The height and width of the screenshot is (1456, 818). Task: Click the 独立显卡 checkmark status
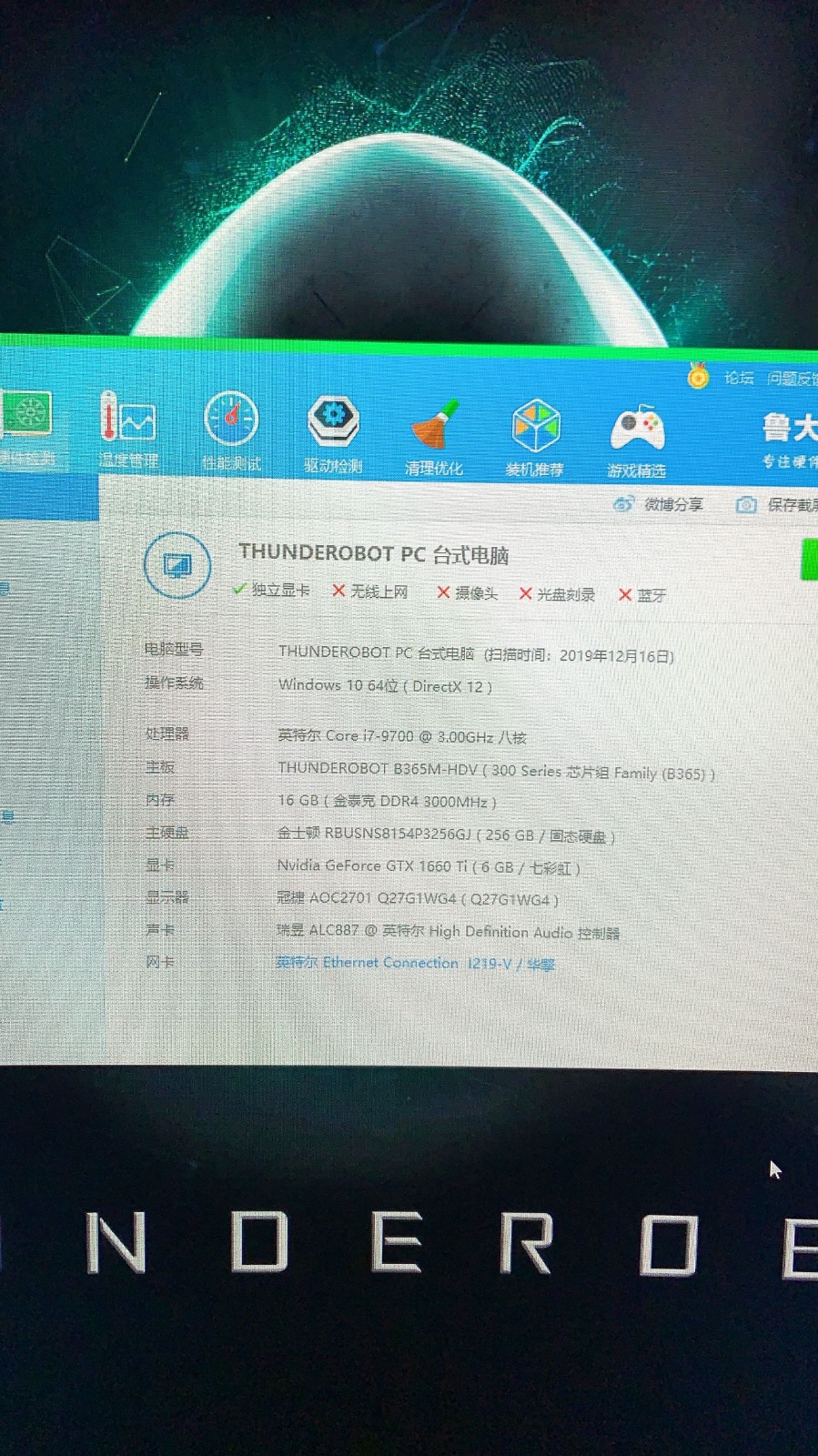tap(271, 590)
